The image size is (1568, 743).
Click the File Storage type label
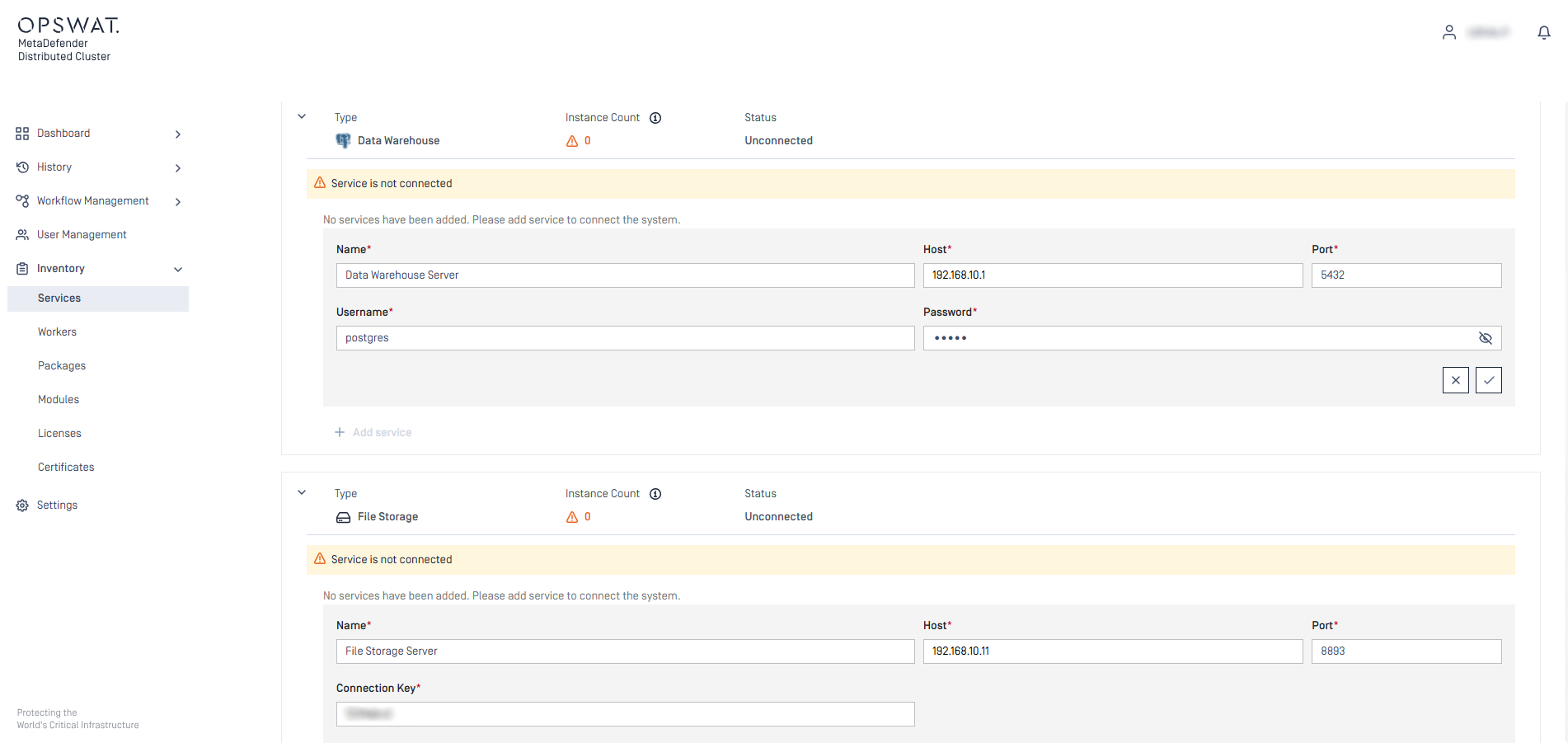pos(387,517)
